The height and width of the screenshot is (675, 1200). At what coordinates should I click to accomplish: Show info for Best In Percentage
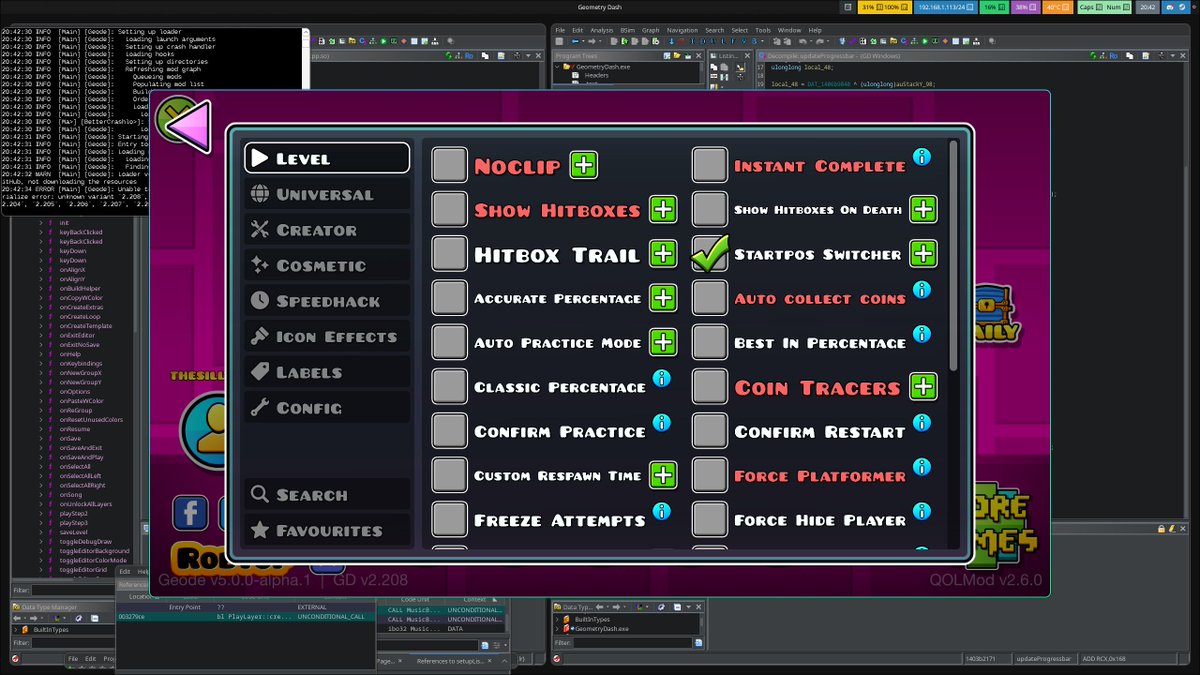pos(921,334)
